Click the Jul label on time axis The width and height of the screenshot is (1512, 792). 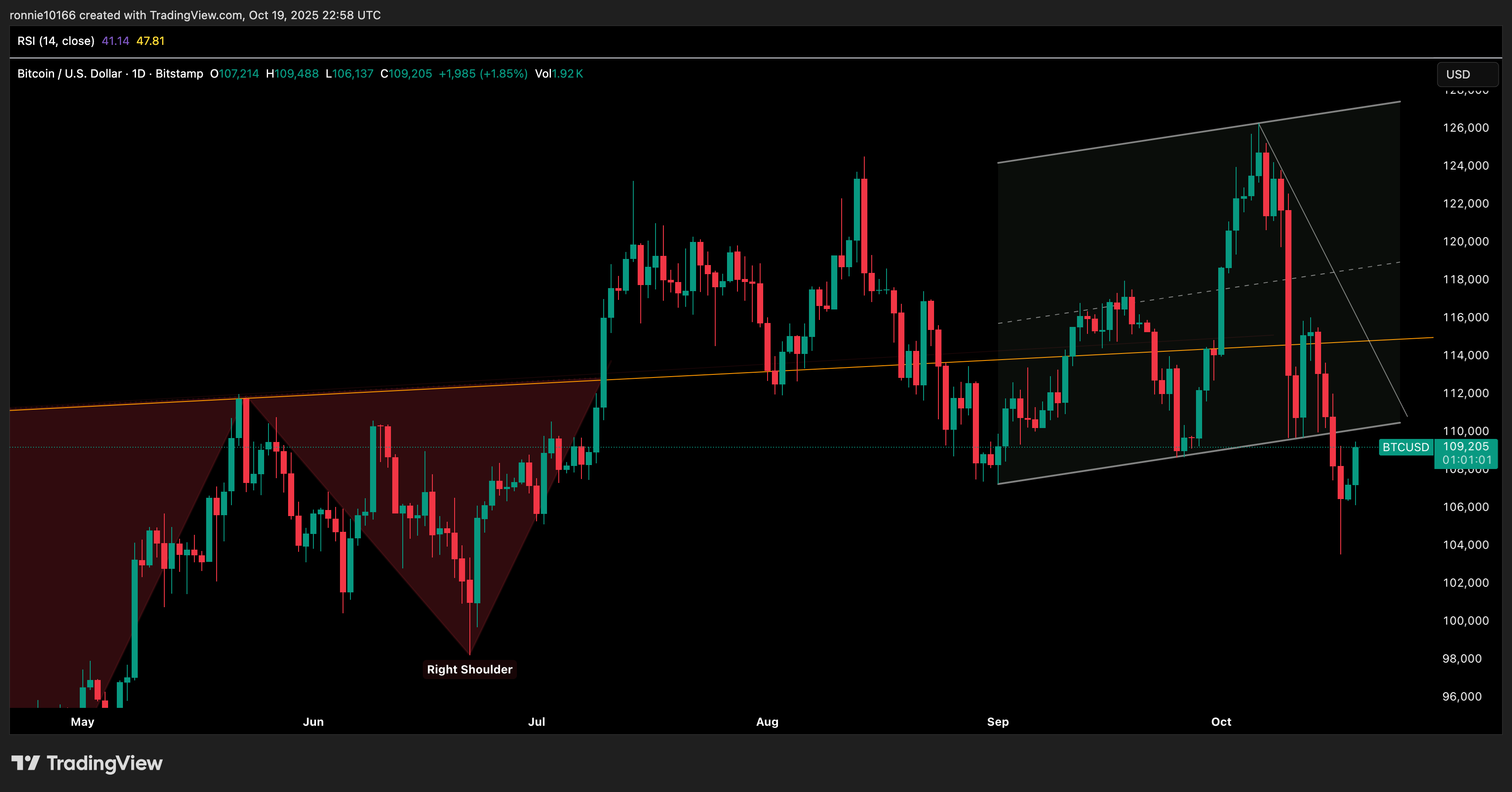coord(537,721)
